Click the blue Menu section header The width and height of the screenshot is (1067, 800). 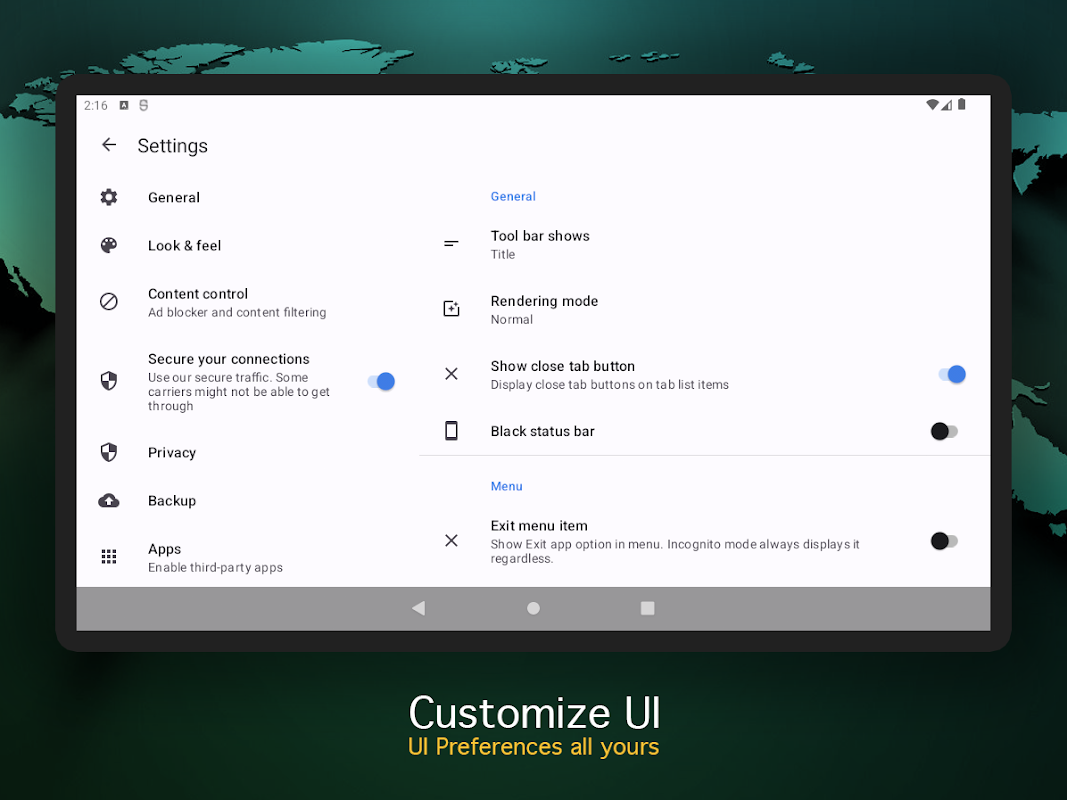(507, 486)
